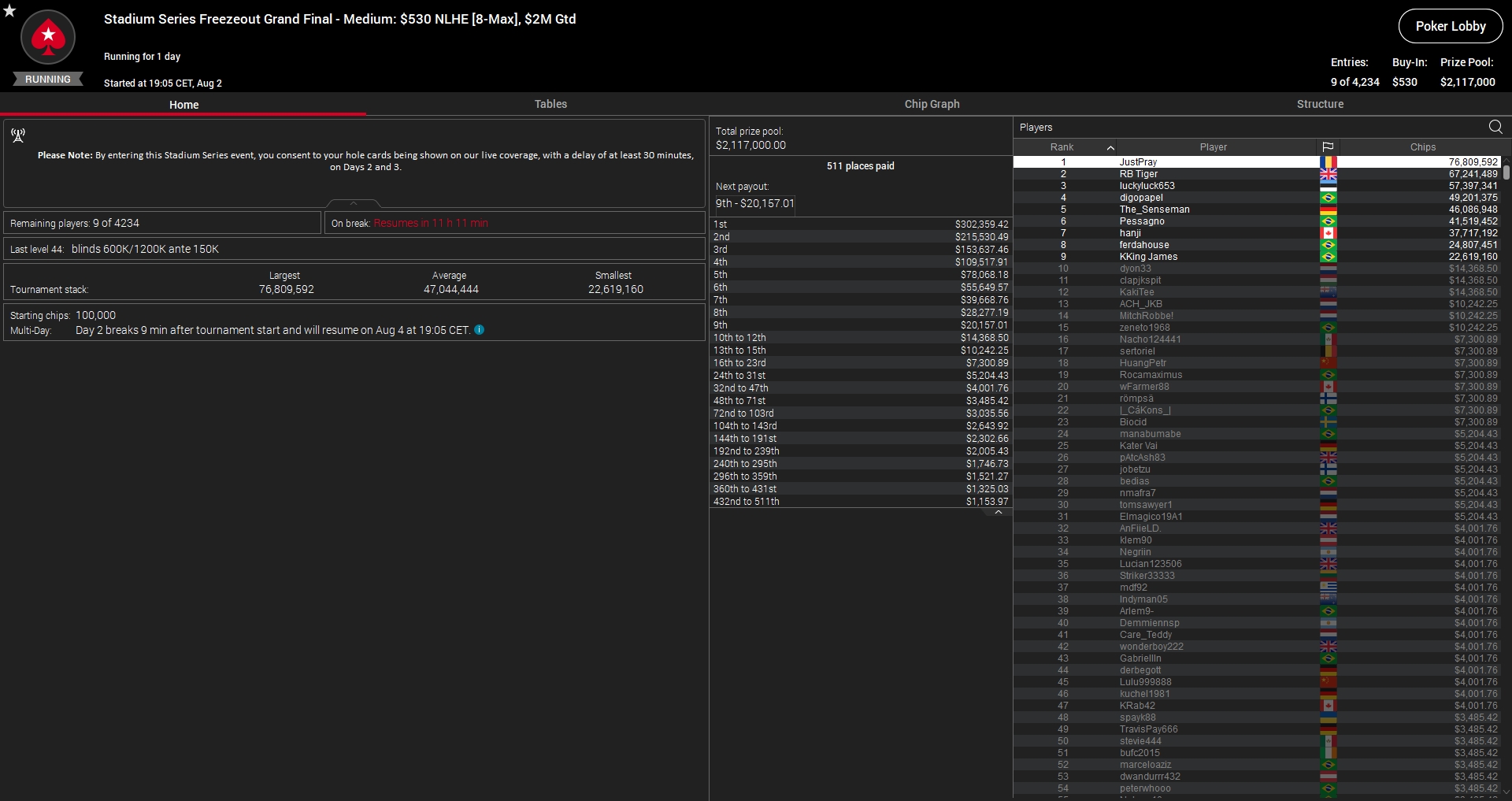Click blinds 600K/1200K ante 150K
The image size is (1512, 801).
pos(145,249)
